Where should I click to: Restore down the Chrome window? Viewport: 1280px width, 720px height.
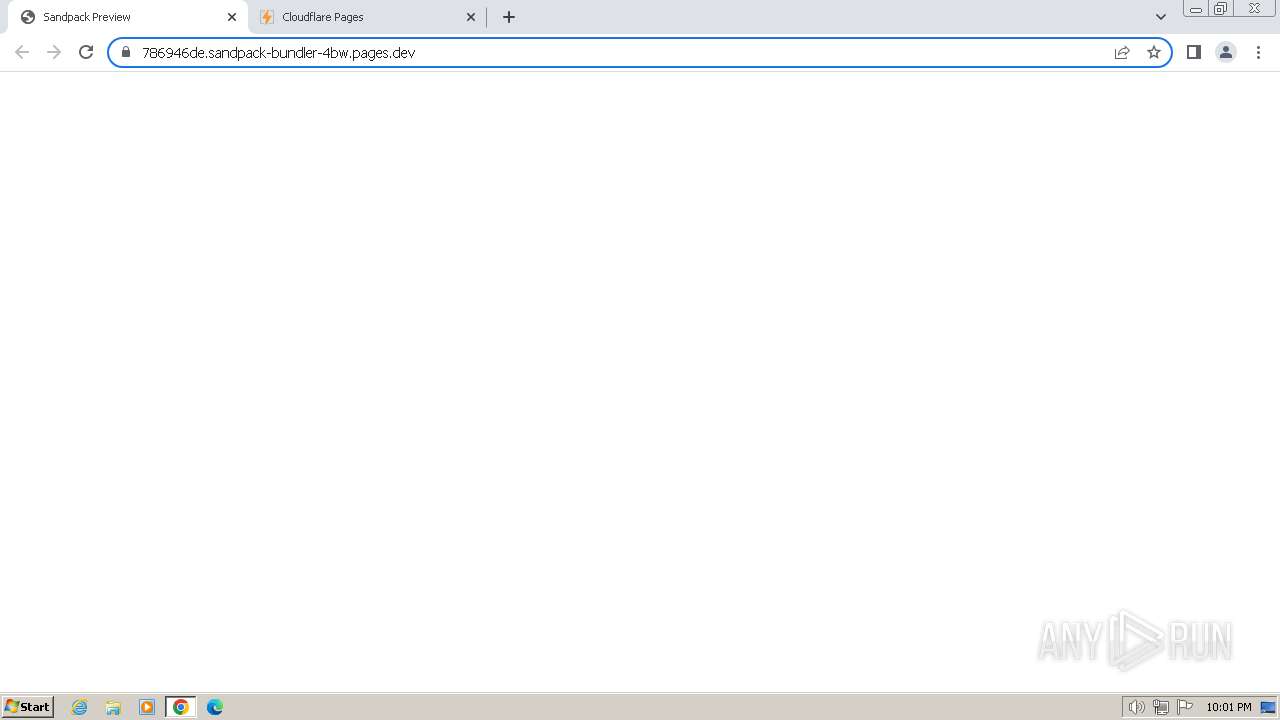pyautogui.click(x=1221, y=9)
